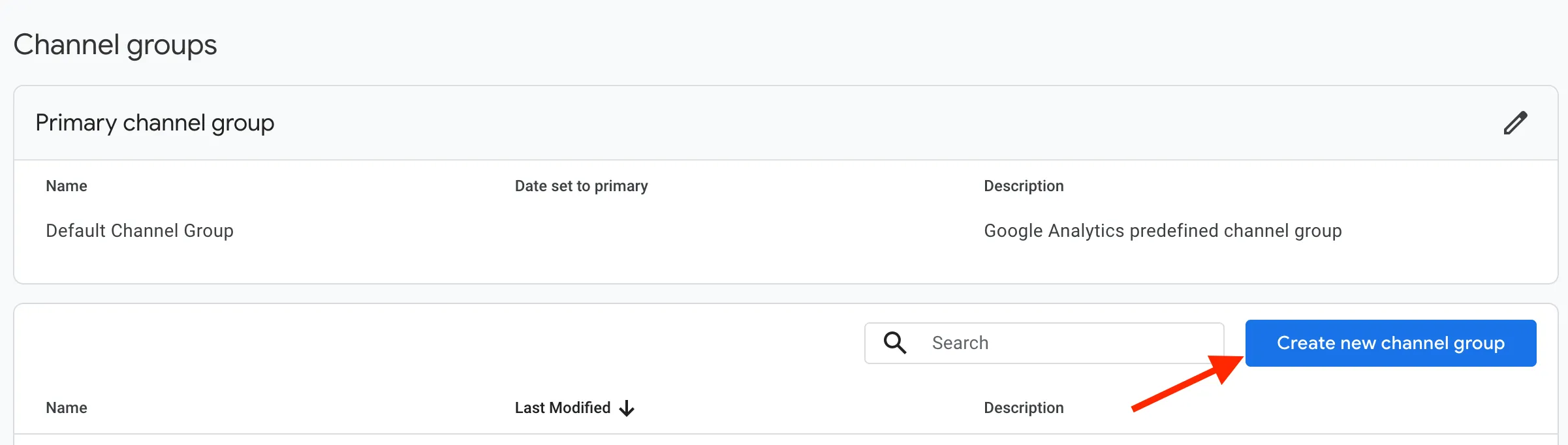This screenshot has height=445, width=1568.
Task: Open the Default Channel Group entry
Action: 140,230
